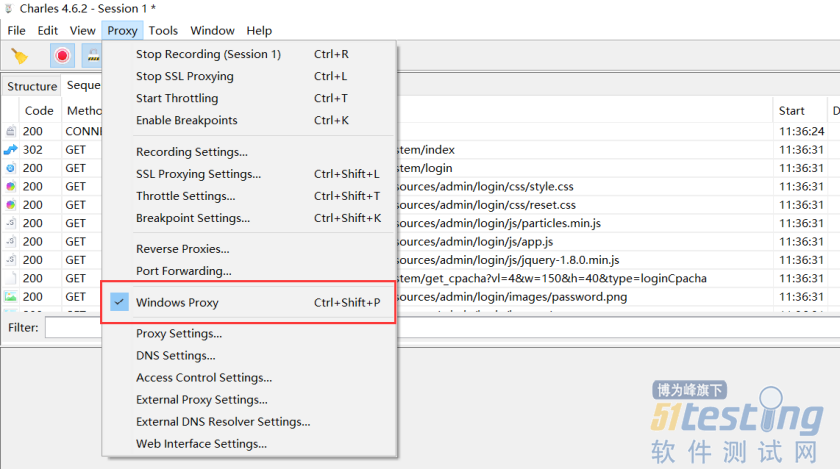
Task: Open the View menu
Action: (x=82, y=31)
